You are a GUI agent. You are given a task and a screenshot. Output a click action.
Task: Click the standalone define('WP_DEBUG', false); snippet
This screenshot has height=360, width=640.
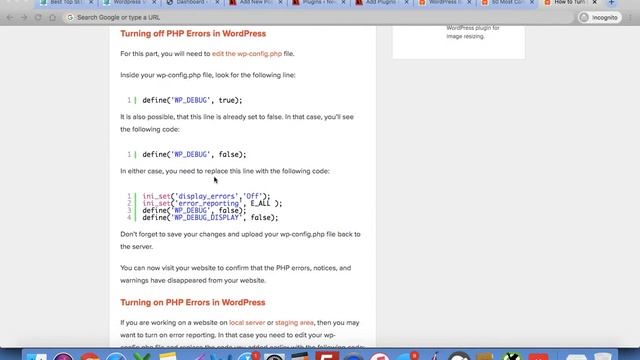point(194,154)
